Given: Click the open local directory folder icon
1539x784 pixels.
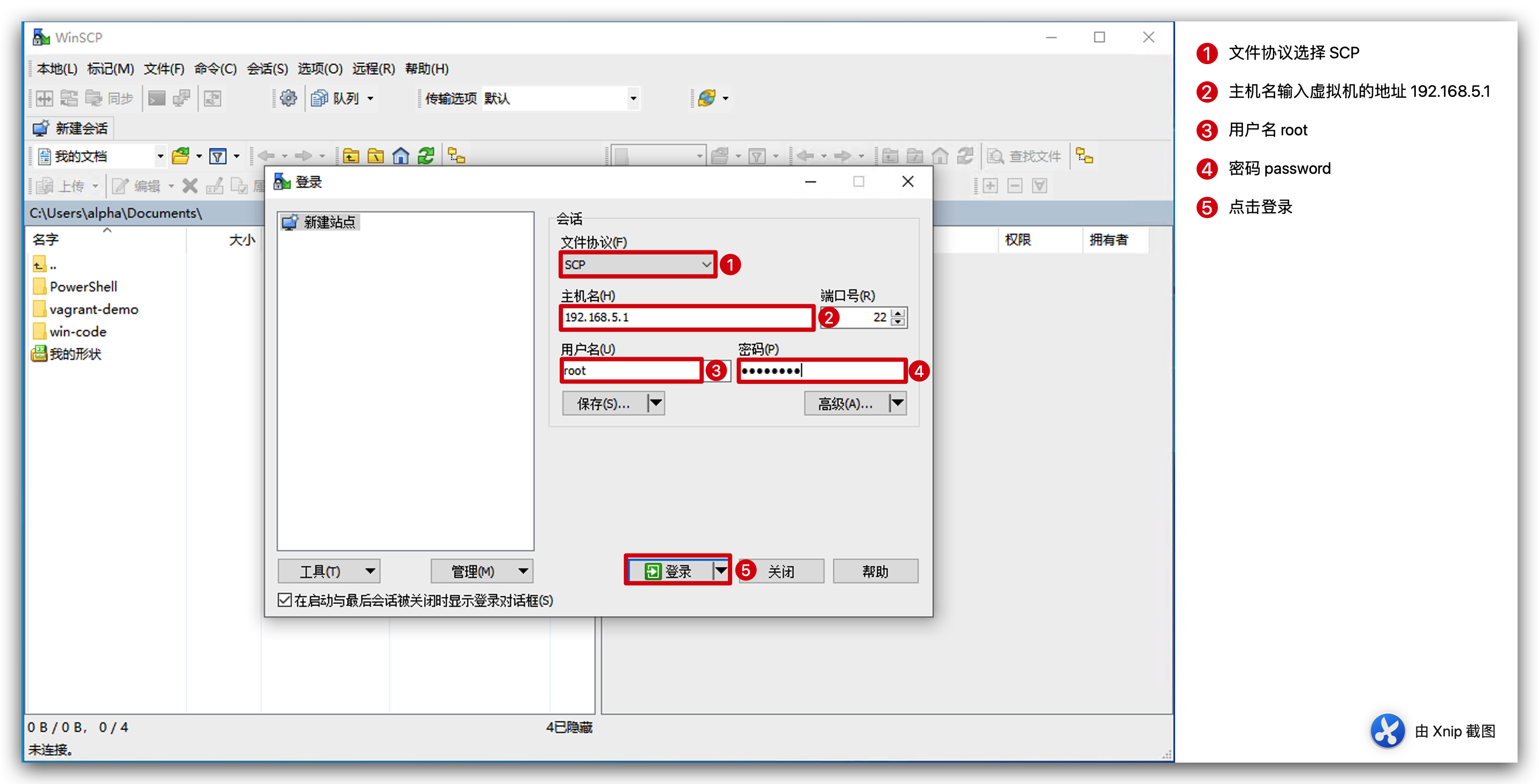Looking at the screenshot, I should (181, 157).
